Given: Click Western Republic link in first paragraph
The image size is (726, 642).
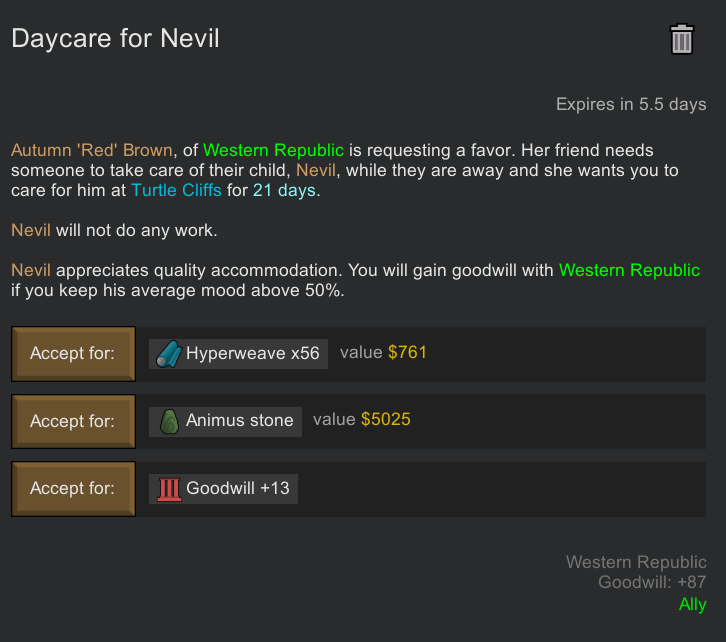Looking at the screenshot, I should point(273,150).
